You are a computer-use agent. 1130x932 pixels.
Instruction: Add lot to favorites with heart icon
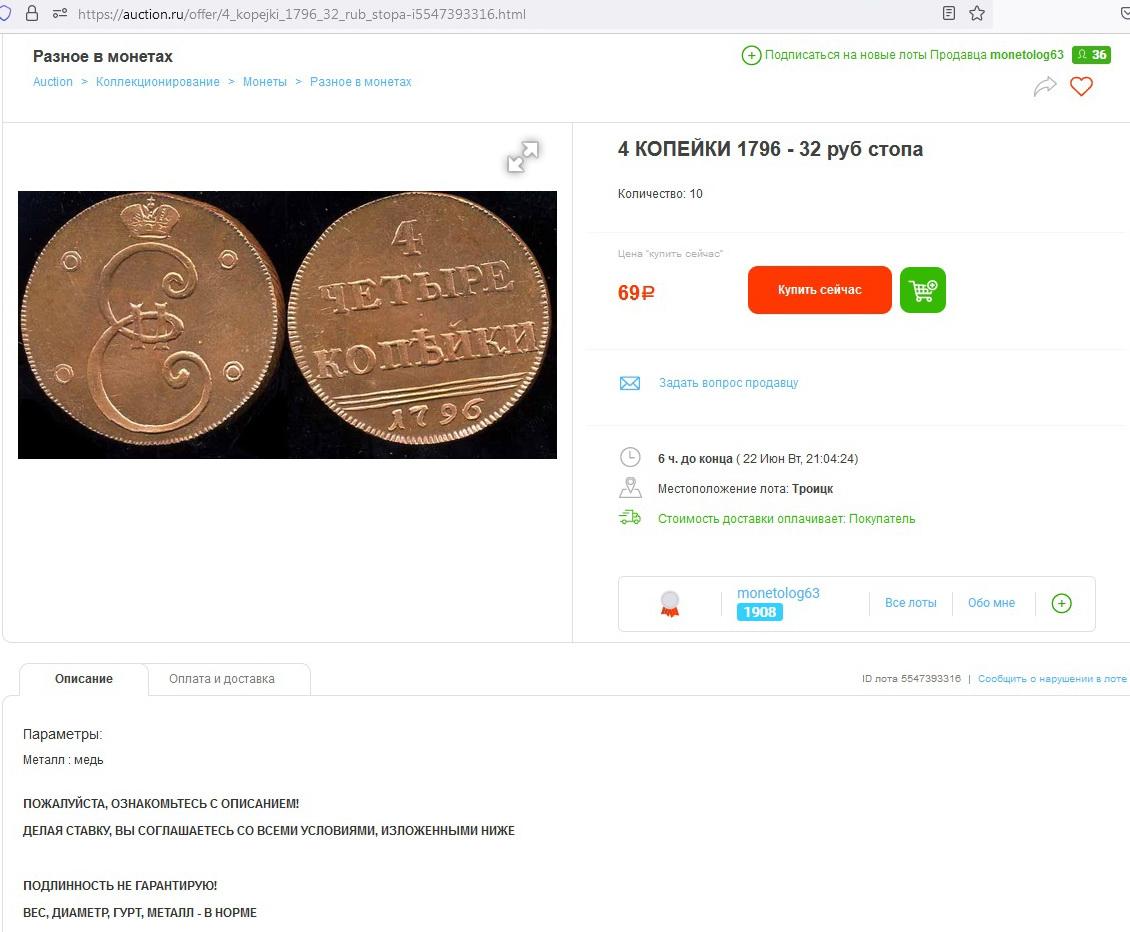pos(1081,87)
